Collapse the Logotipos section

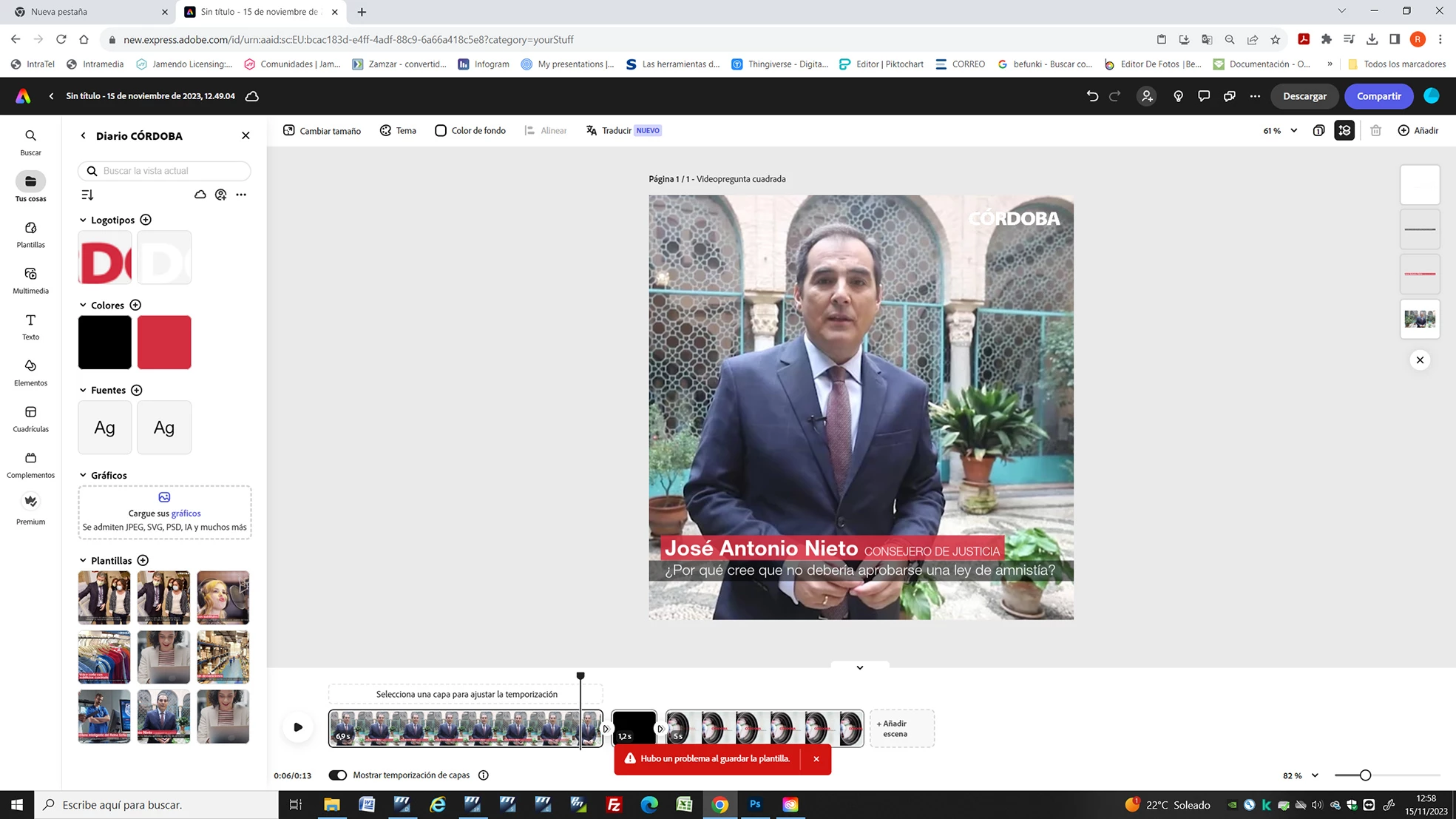pyautogui.click(x=83, y=220)
